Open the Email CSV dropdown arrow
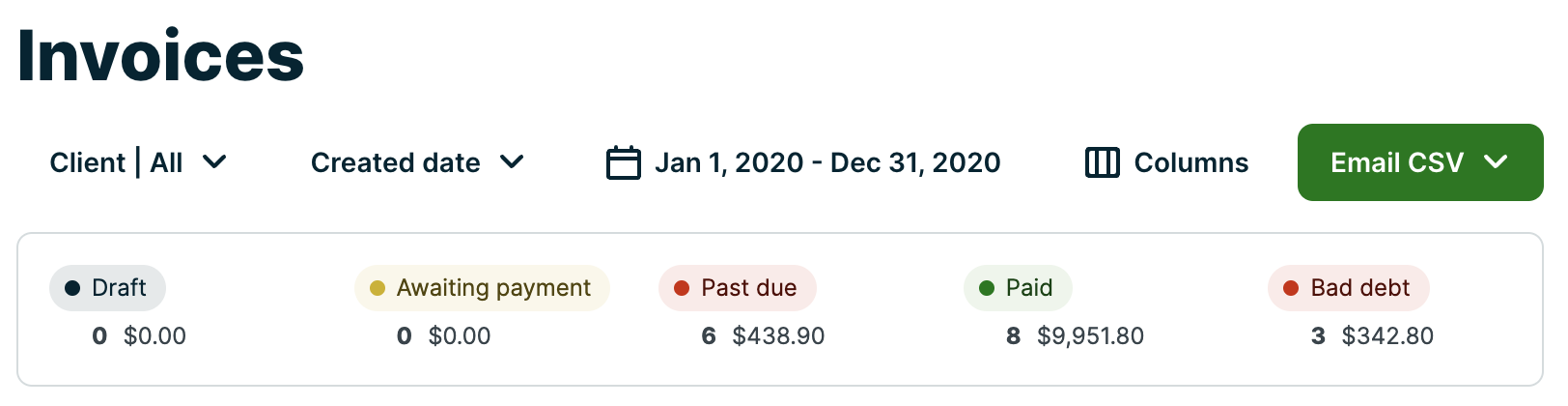 [x=1496, y=162]
